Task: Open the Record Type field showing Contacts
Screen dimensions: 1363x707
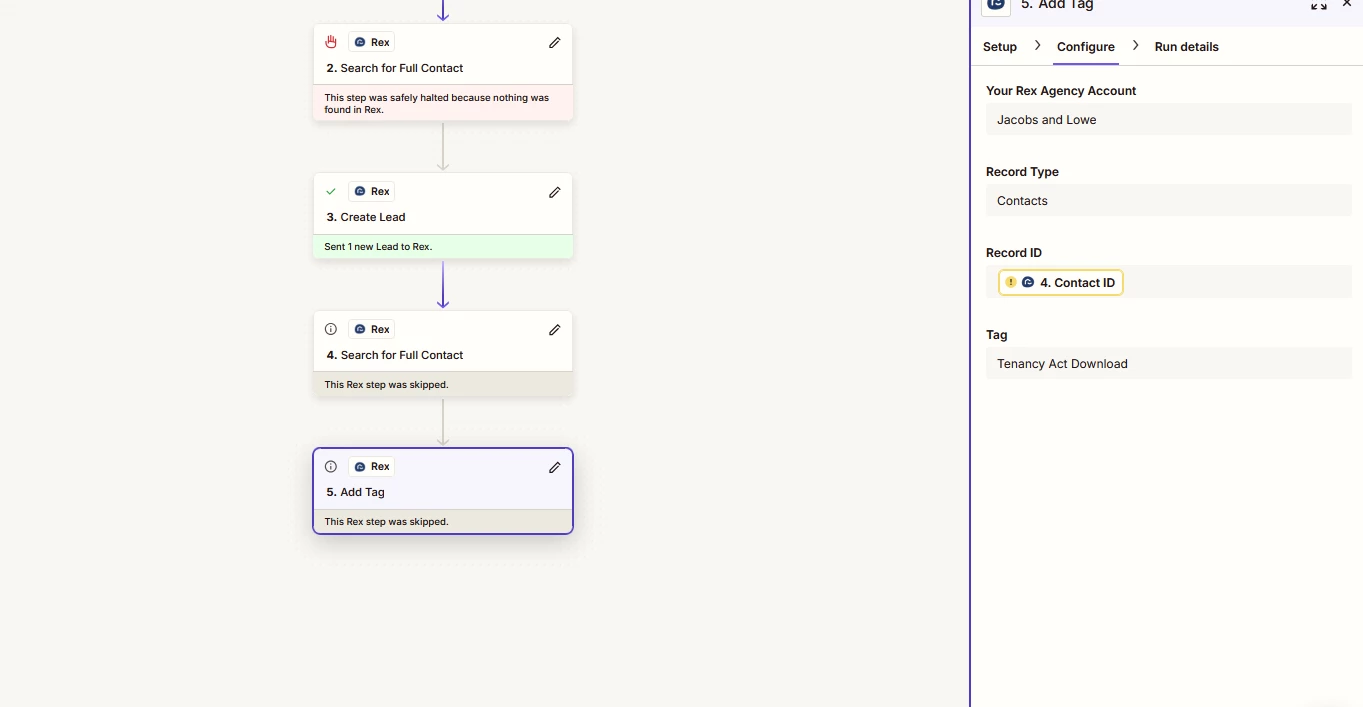Action: [x=1169, y=201]
